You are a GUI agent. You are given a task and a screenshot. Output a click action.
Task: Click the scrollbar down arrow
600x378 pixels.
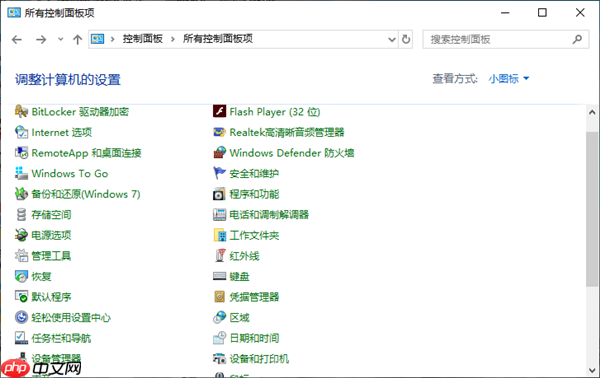click(x=592, y=370)
